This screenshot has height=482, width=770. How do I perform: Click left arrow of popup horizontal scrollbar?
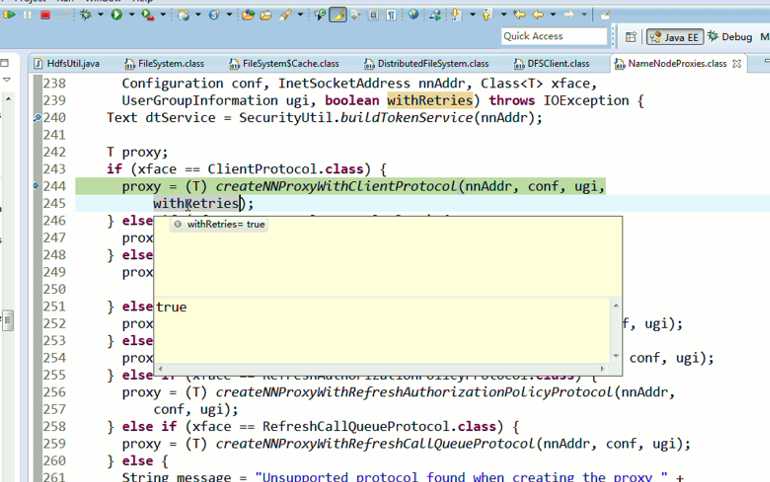point(161,368)
